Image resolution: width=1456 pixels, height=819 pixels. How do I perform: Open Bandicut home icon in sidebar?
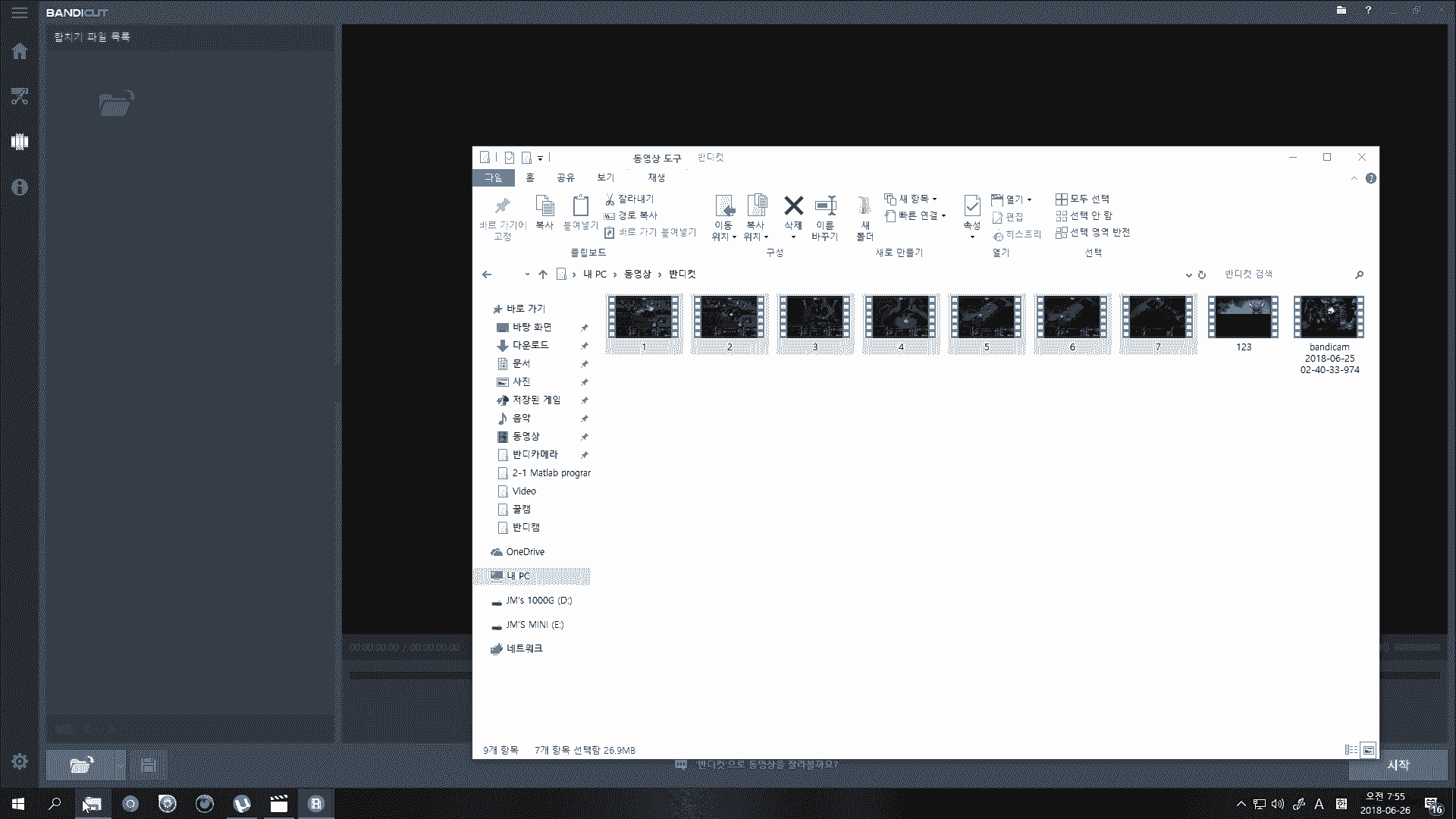coord(20,51)
